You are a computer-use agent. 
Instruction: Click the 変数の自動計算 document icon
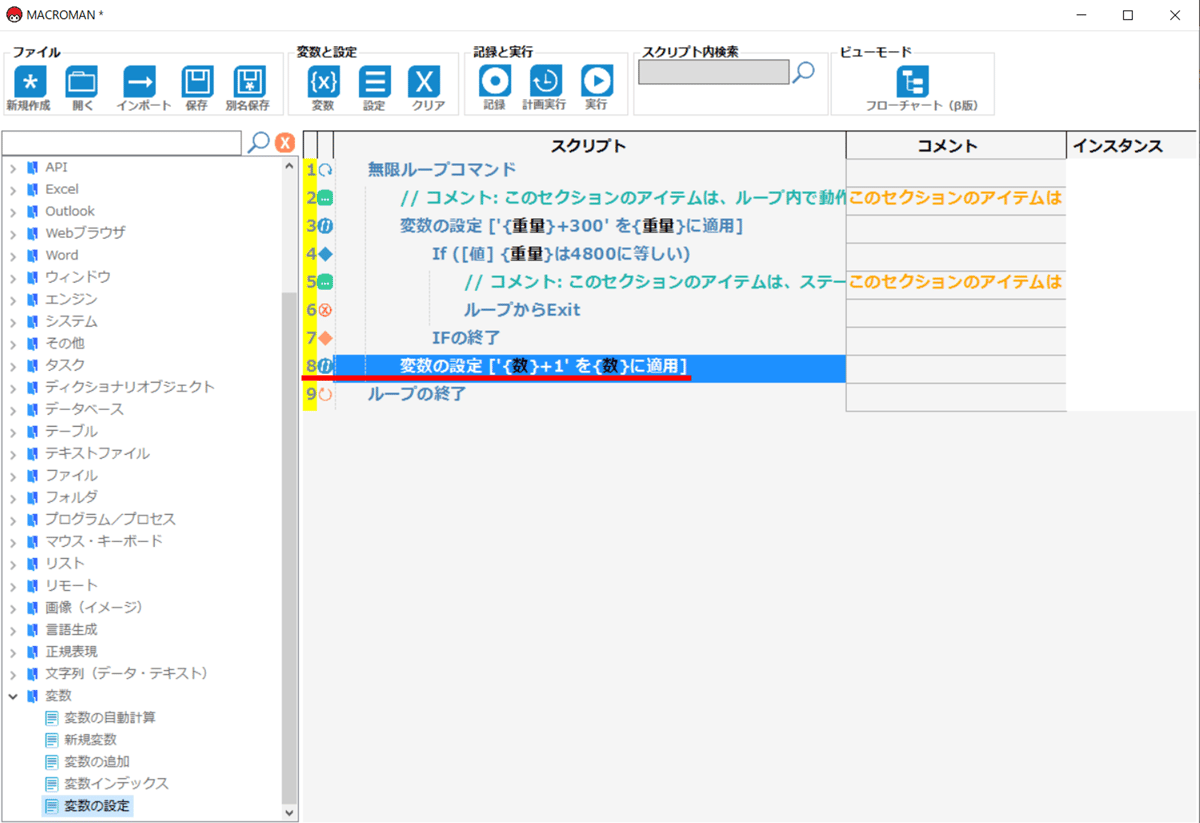click(x=52, y=718)
